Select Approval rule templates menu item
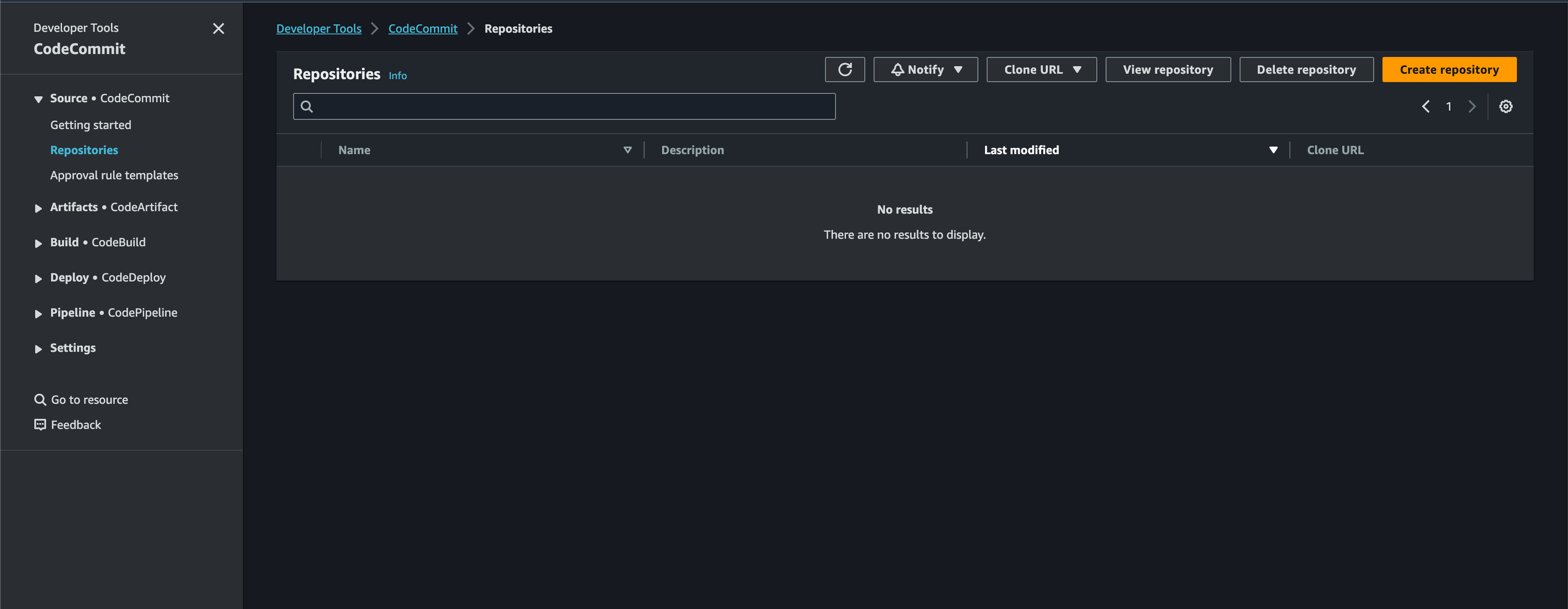The image size is (1568, 609). point(114,175)
